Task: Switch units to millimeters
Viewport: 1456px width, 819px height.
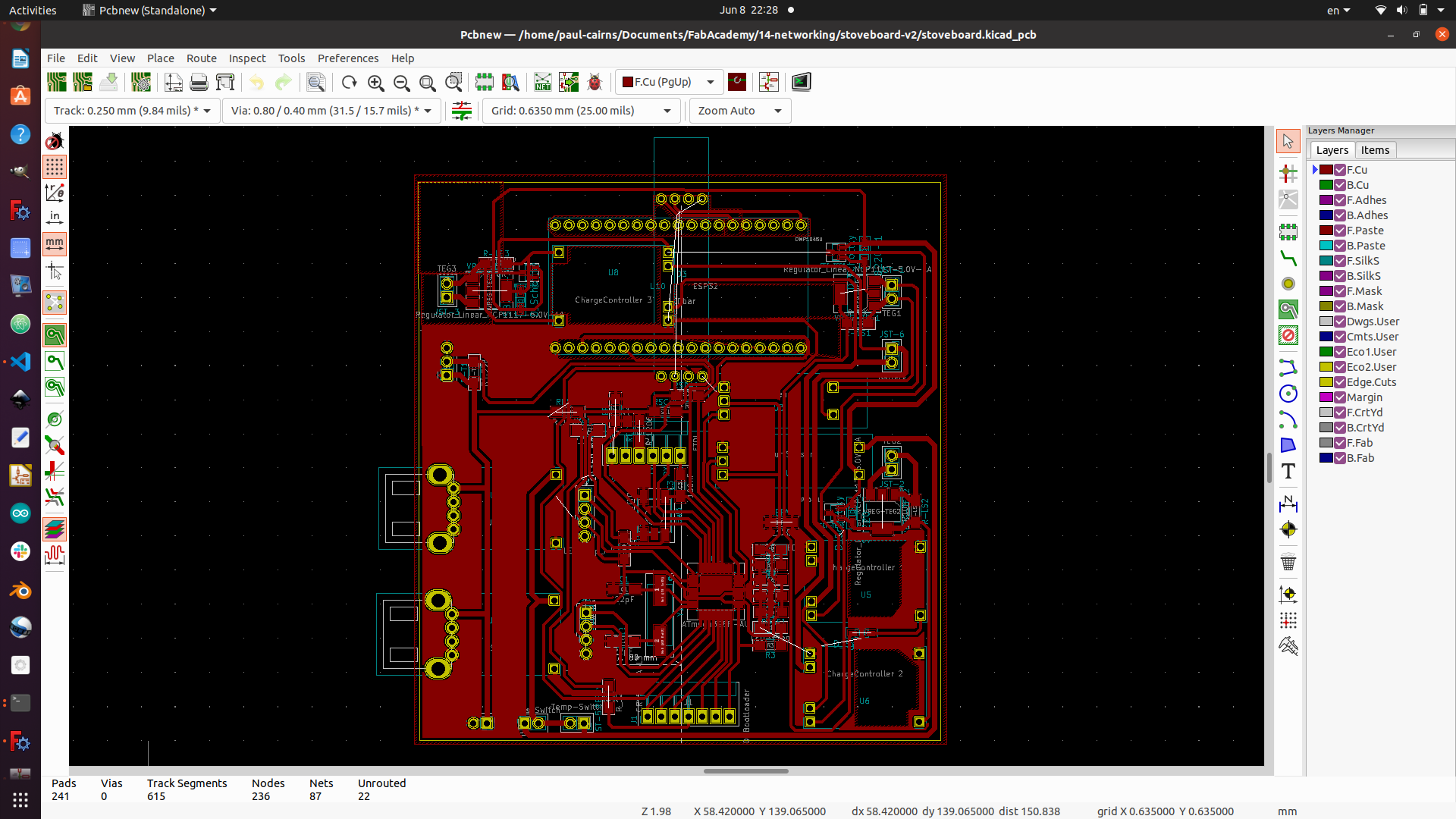Action: (55, 244)
